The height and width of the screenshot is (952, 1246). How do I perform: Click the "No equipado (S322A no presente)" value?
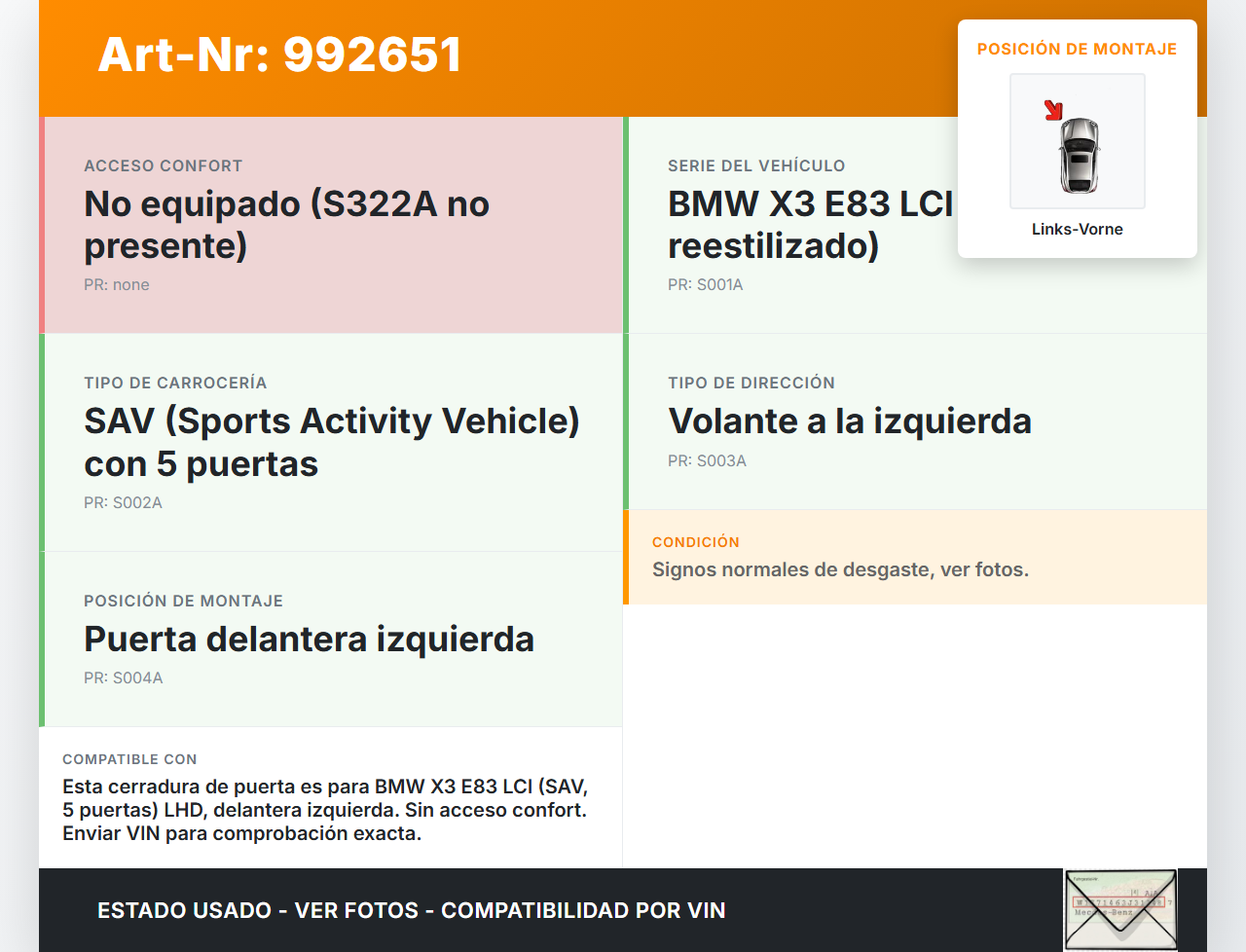(x=287, y=224)
